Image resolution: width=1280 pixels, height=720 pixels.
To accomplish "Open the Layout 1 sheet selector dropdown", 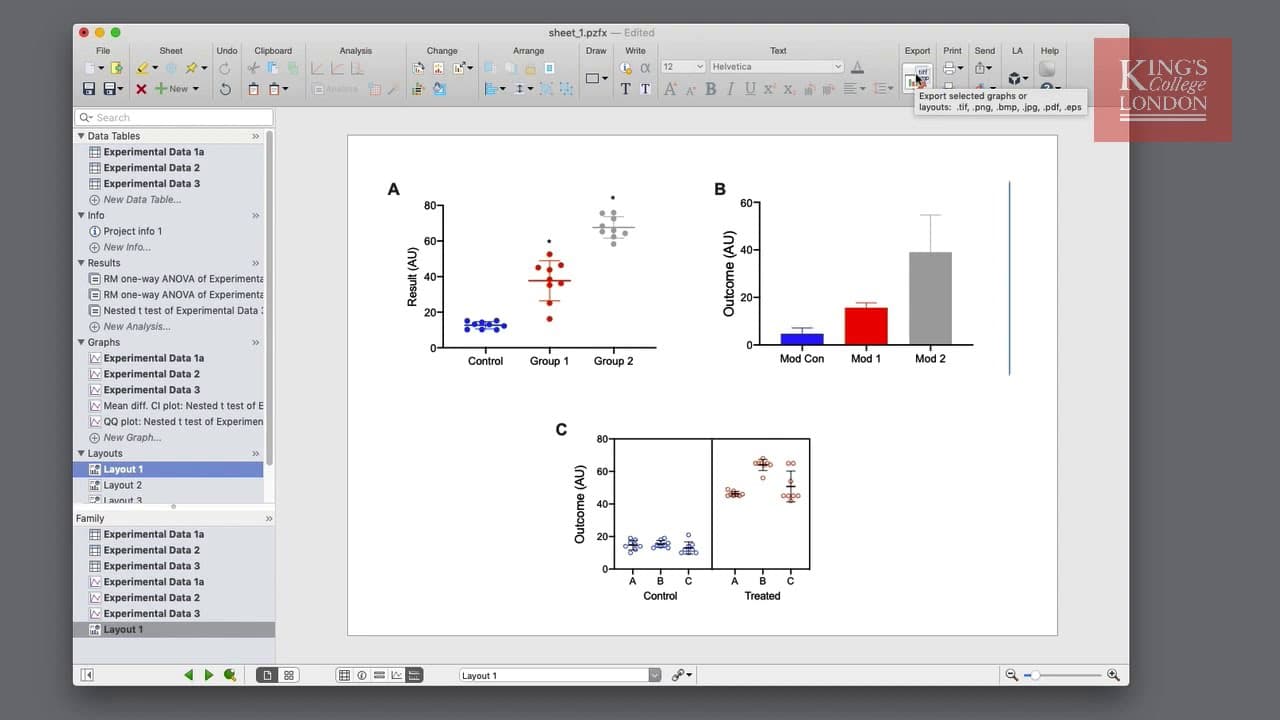I will [560, 675].
